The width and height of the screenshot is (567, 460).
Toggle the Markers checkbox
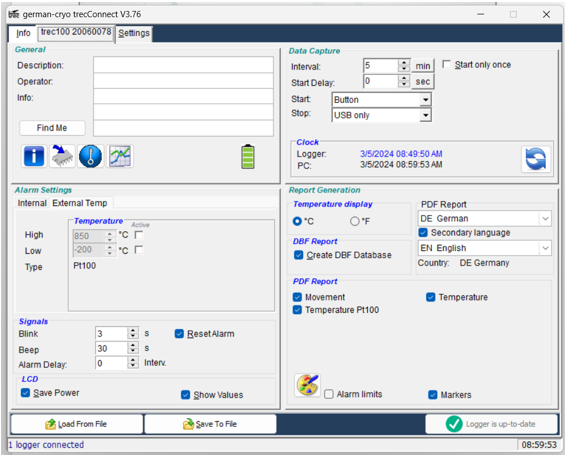click(x=432, y=395)
